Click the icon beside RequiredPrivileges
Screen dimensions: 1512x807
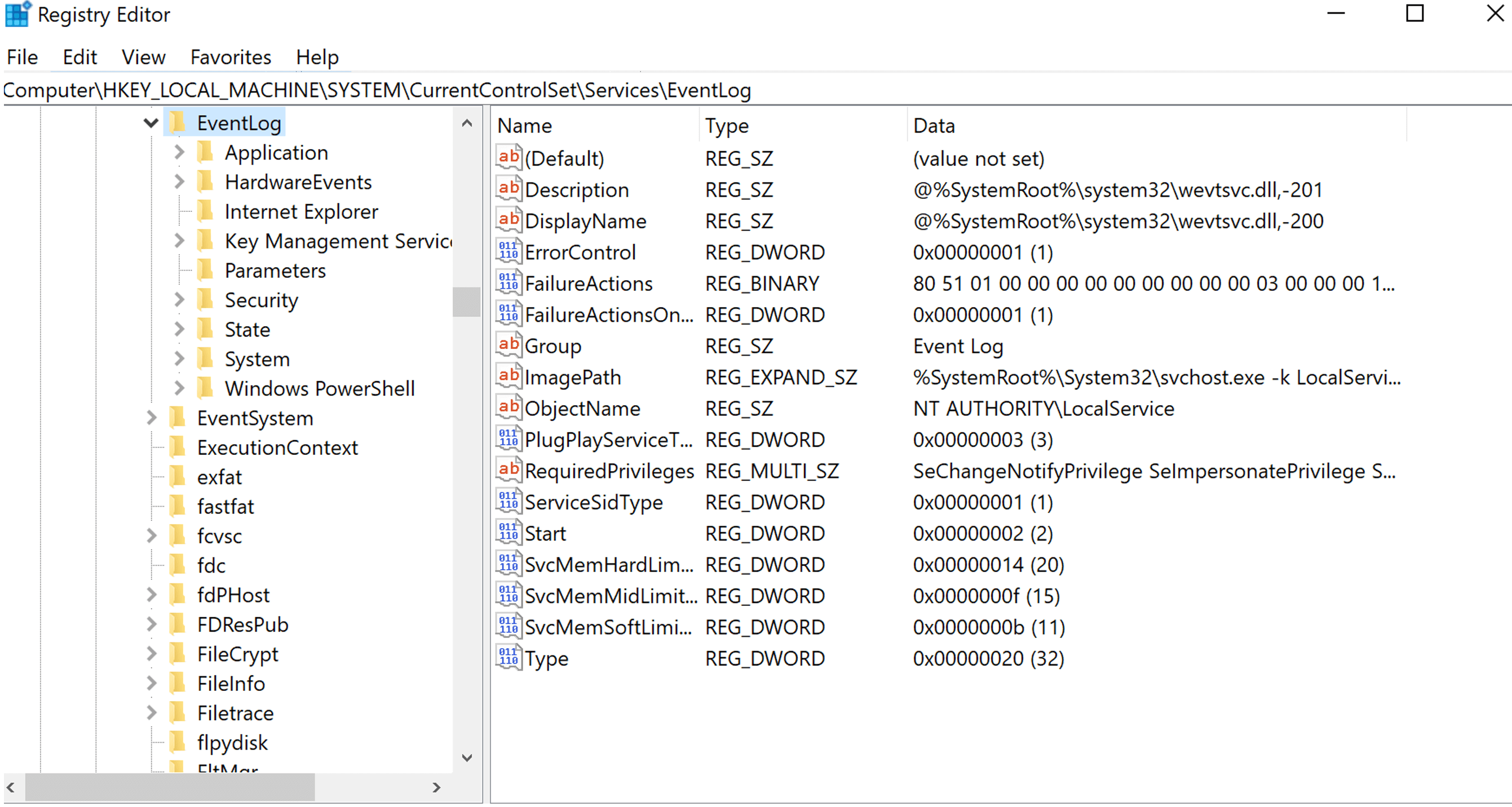click(509, 470)
